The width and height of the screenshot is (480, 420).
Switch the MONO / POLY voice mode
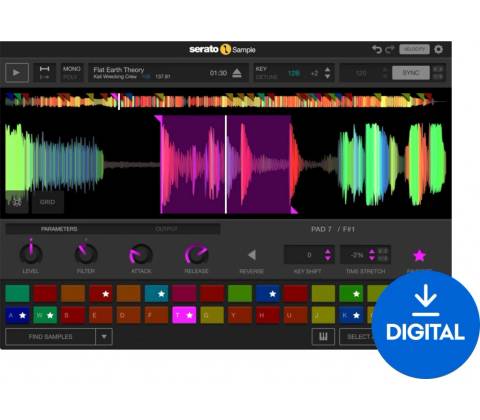[71, 73]
